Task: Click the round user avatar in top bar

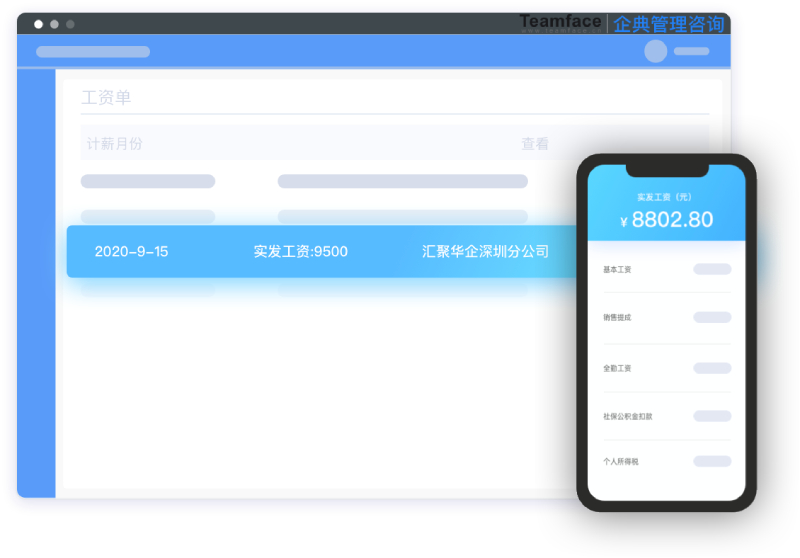Action: click(x=655, y=52)
